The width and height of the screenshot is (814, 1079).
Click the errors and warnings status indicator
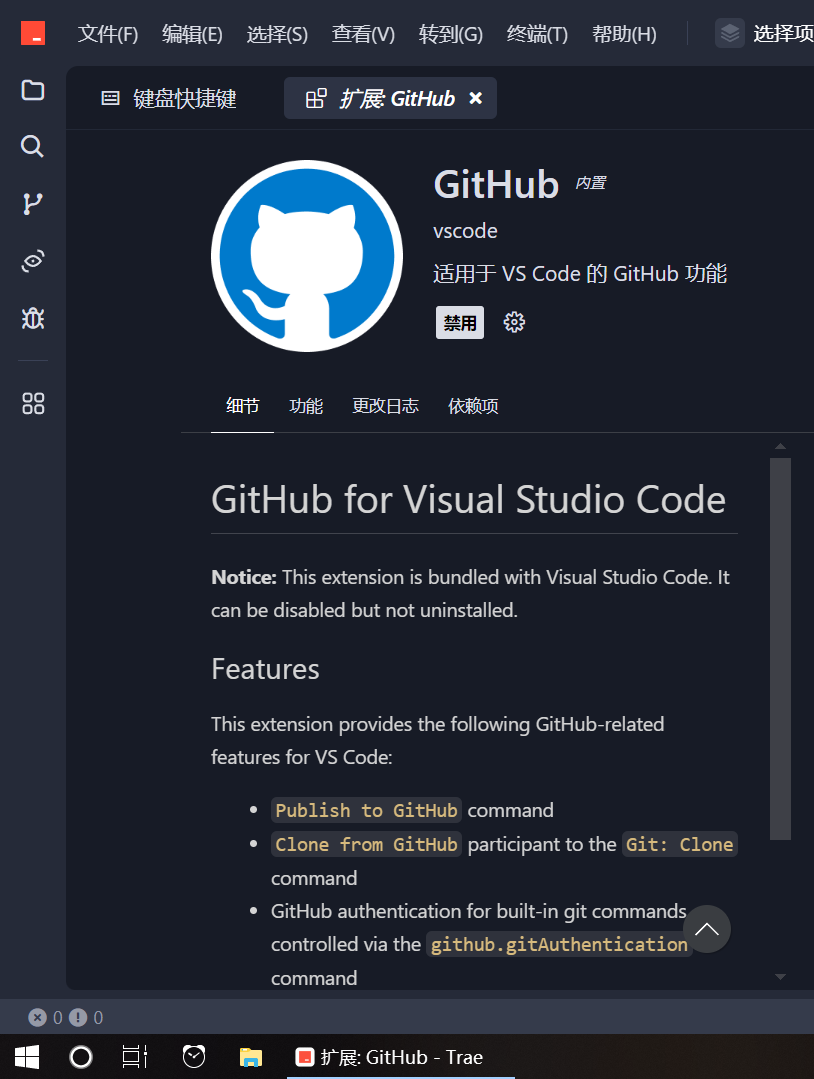[x=66, y=1018]
